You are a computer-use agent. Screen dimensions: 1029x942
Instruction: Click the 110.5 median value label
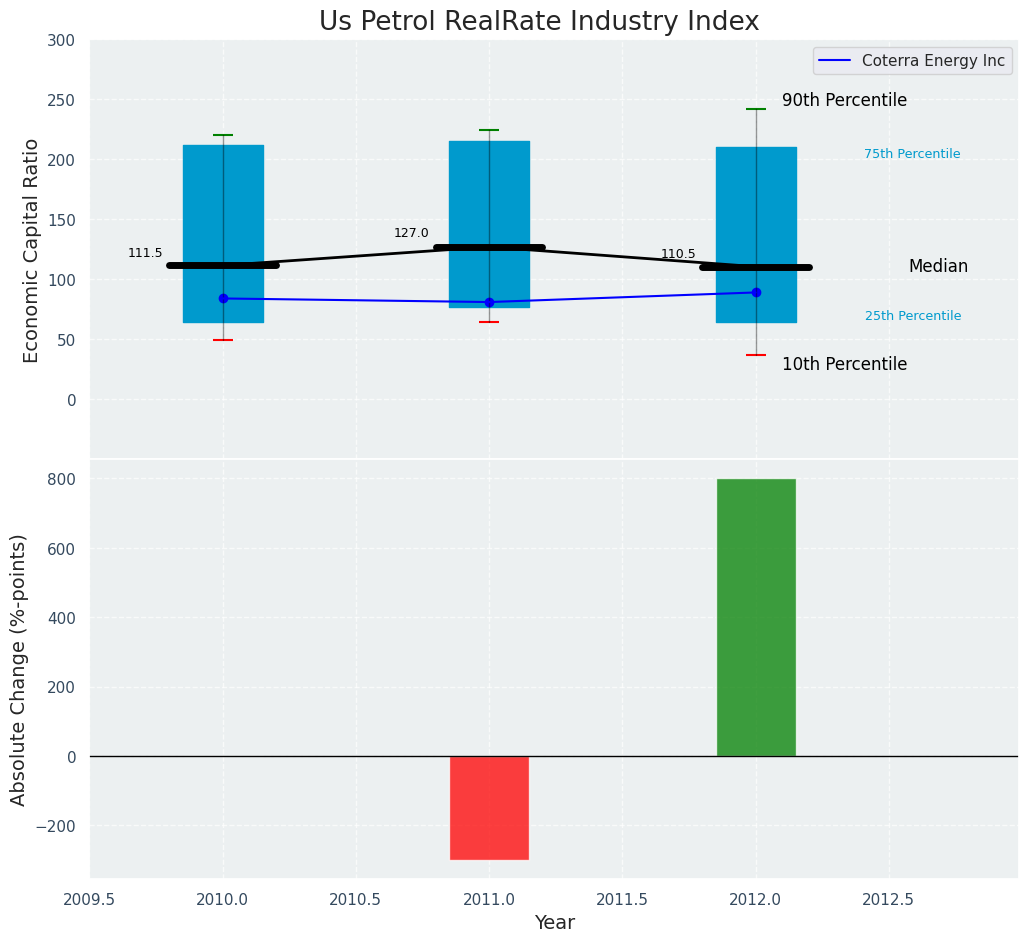678,254
